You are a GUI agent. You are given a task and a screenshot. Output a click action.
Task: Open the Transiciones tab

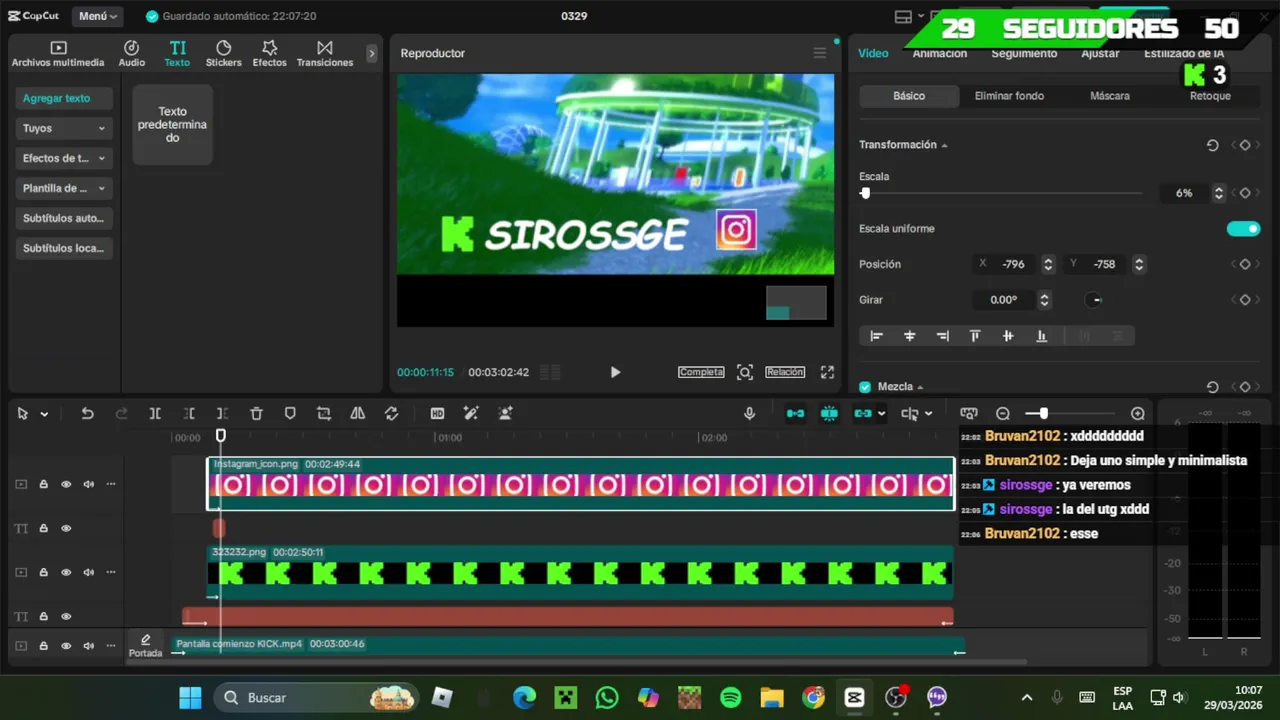pos(325,54)
